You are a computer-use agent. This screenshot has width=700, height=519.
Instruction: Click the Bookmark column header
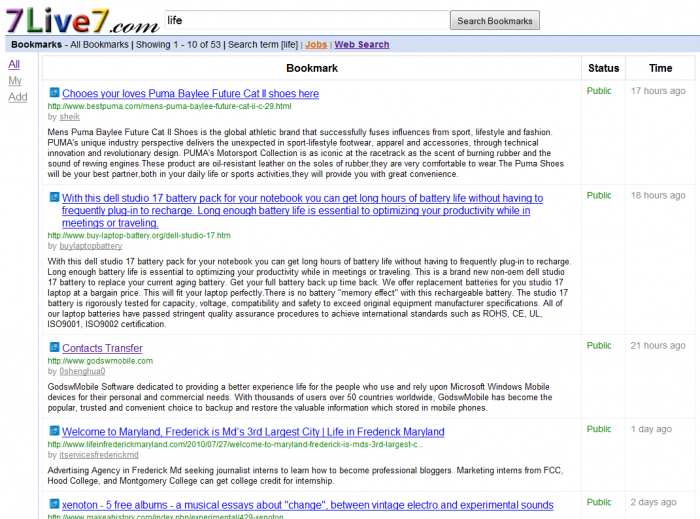click(x=312, y=68)
